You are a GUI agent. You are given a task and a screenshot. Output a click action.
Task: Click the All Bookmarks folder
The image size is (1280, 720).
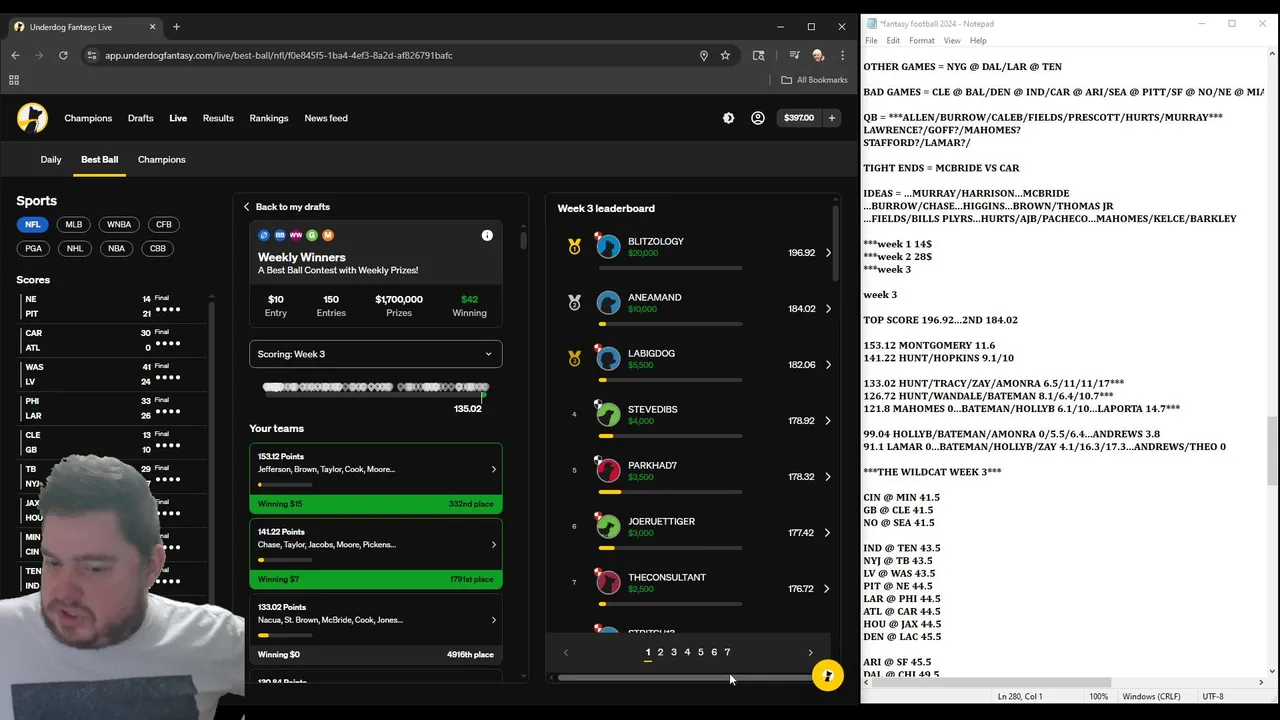tap(815, 80)
